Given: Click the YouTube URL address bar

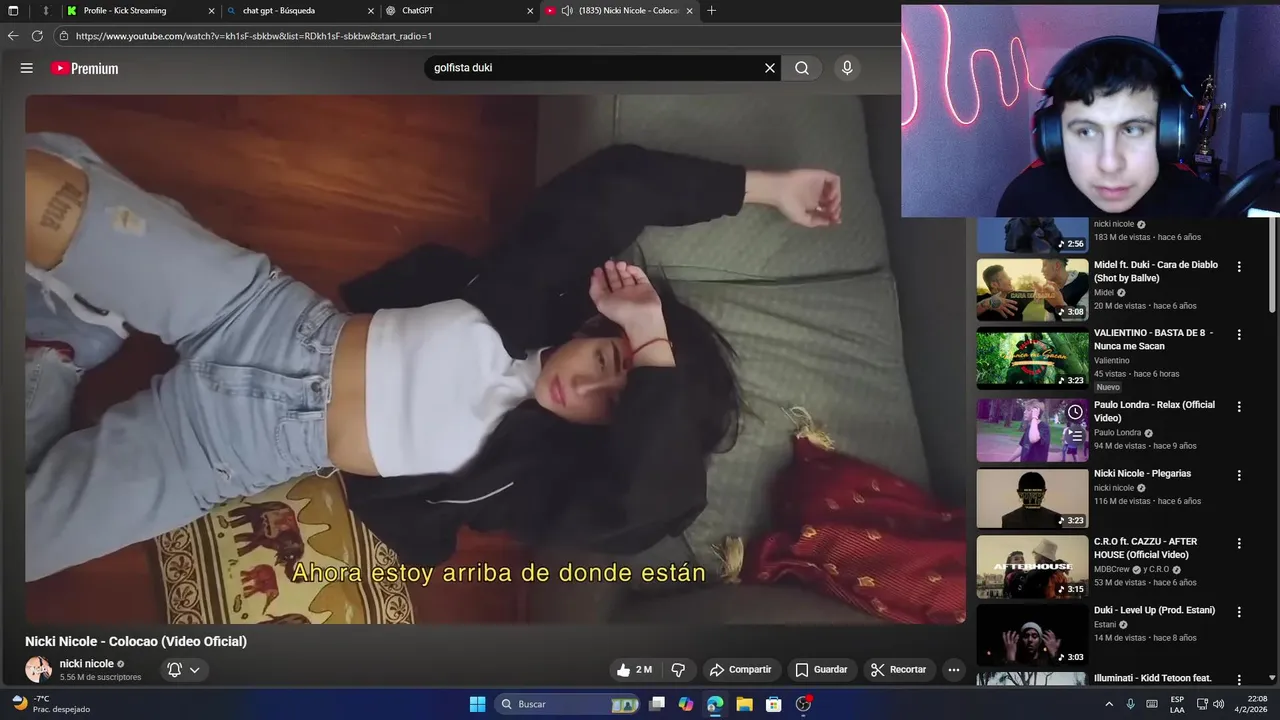Looking at the screenshot, I should point(254,36).
